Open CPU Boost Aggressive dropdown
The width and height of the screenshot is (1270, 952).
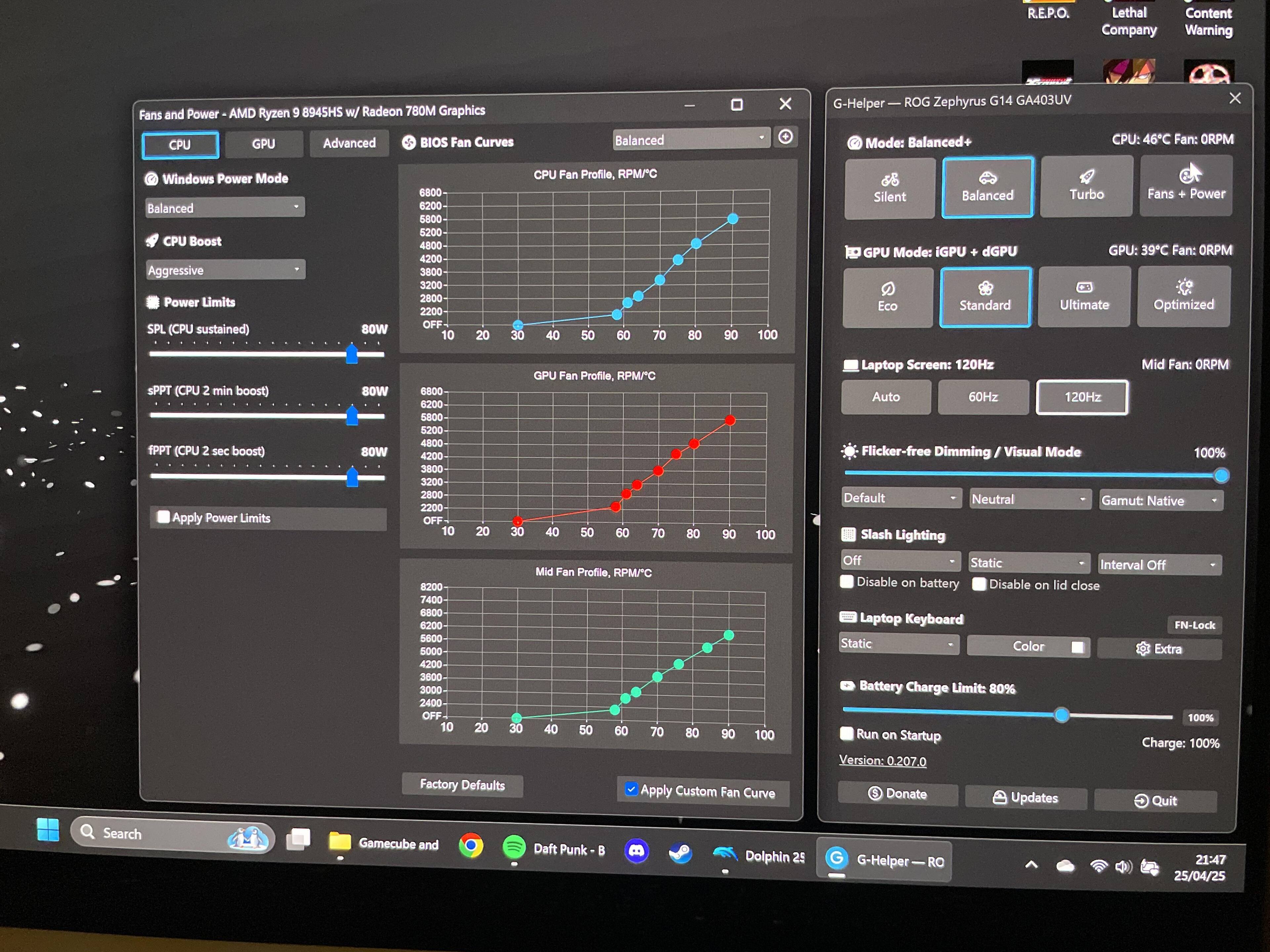point(225,270)
